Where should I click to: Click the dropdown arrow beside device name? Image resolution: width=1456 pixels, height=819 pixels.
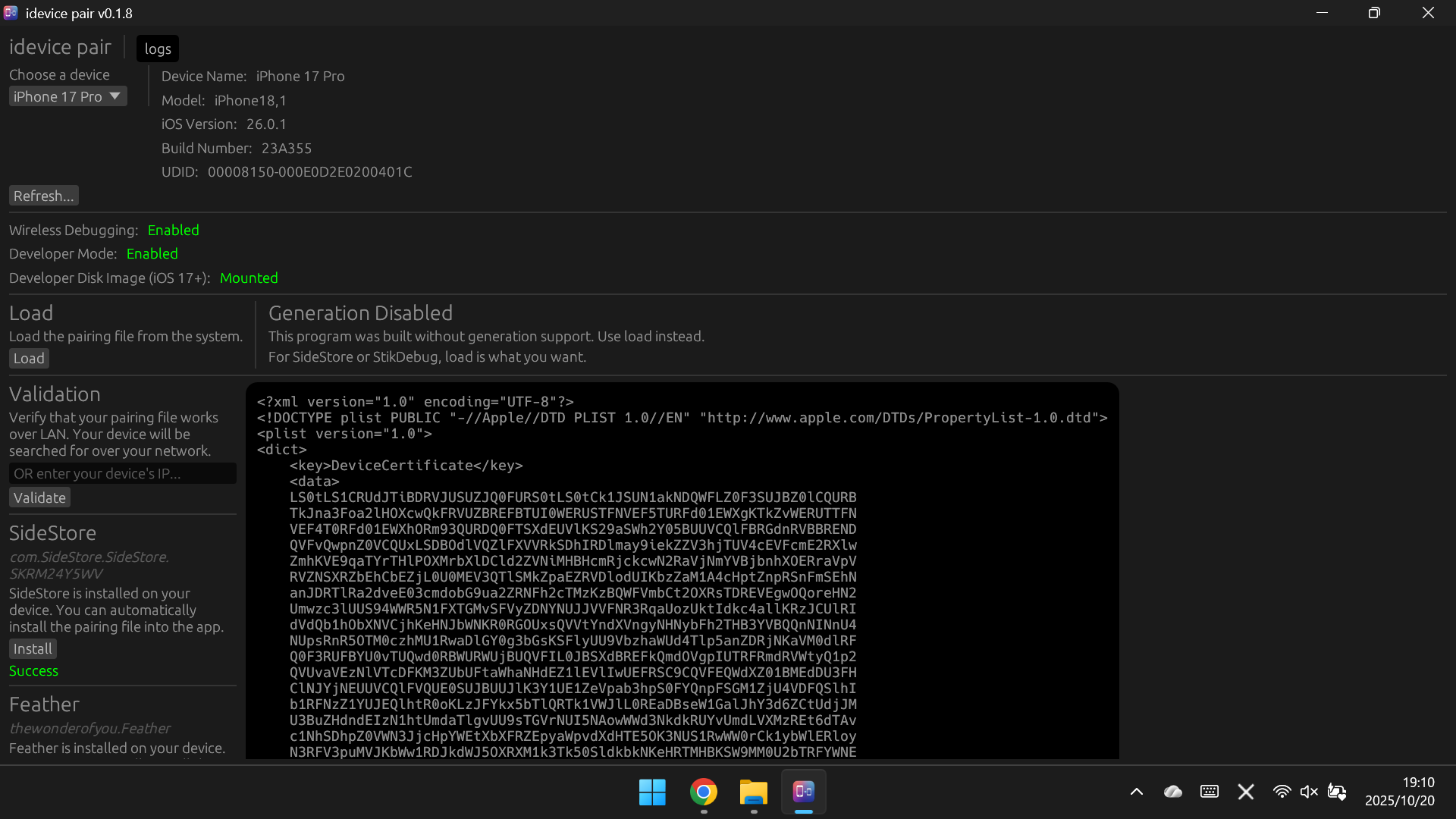115,96
